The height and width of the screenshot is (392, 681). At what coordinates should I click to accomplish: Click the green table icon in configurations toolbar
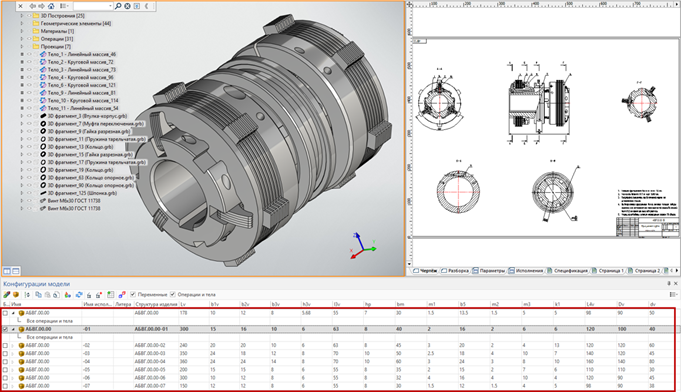[111, 295]
